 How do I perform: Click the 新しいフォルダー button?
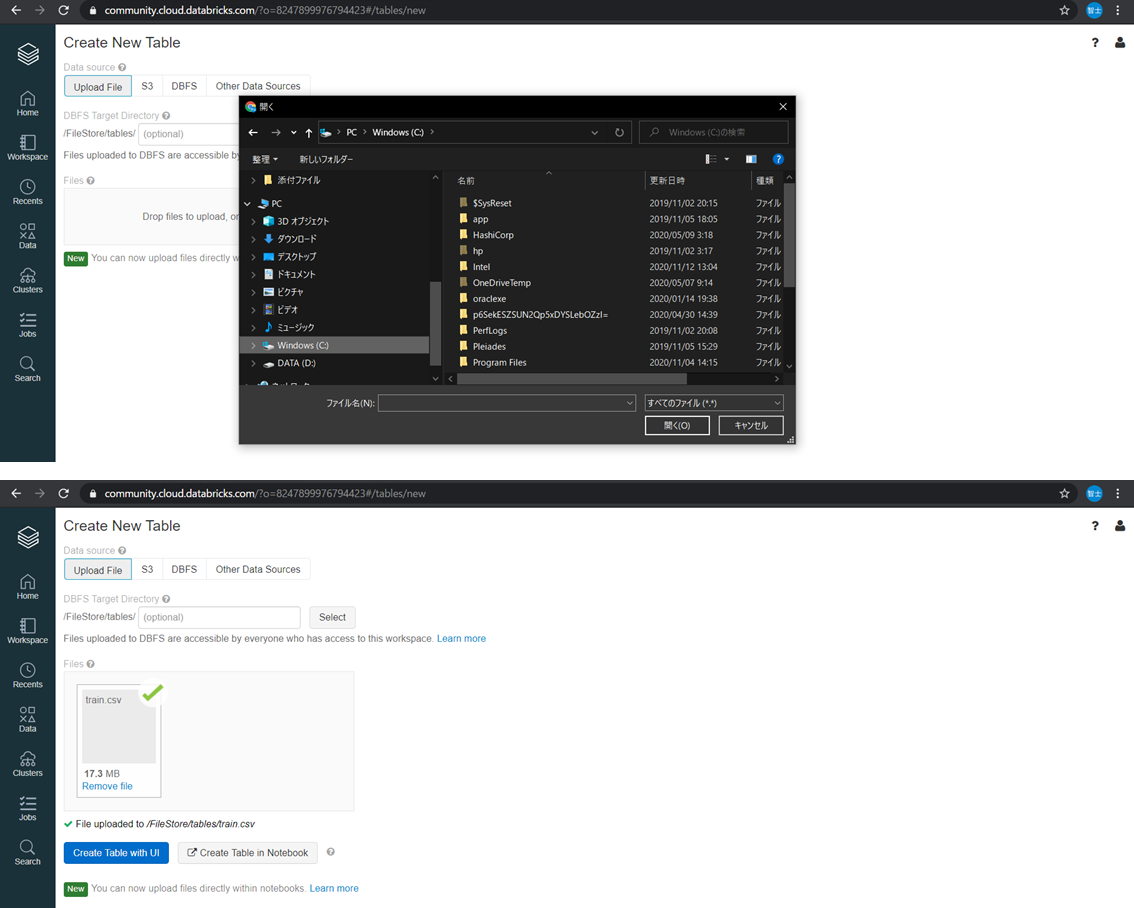[326, 159]
